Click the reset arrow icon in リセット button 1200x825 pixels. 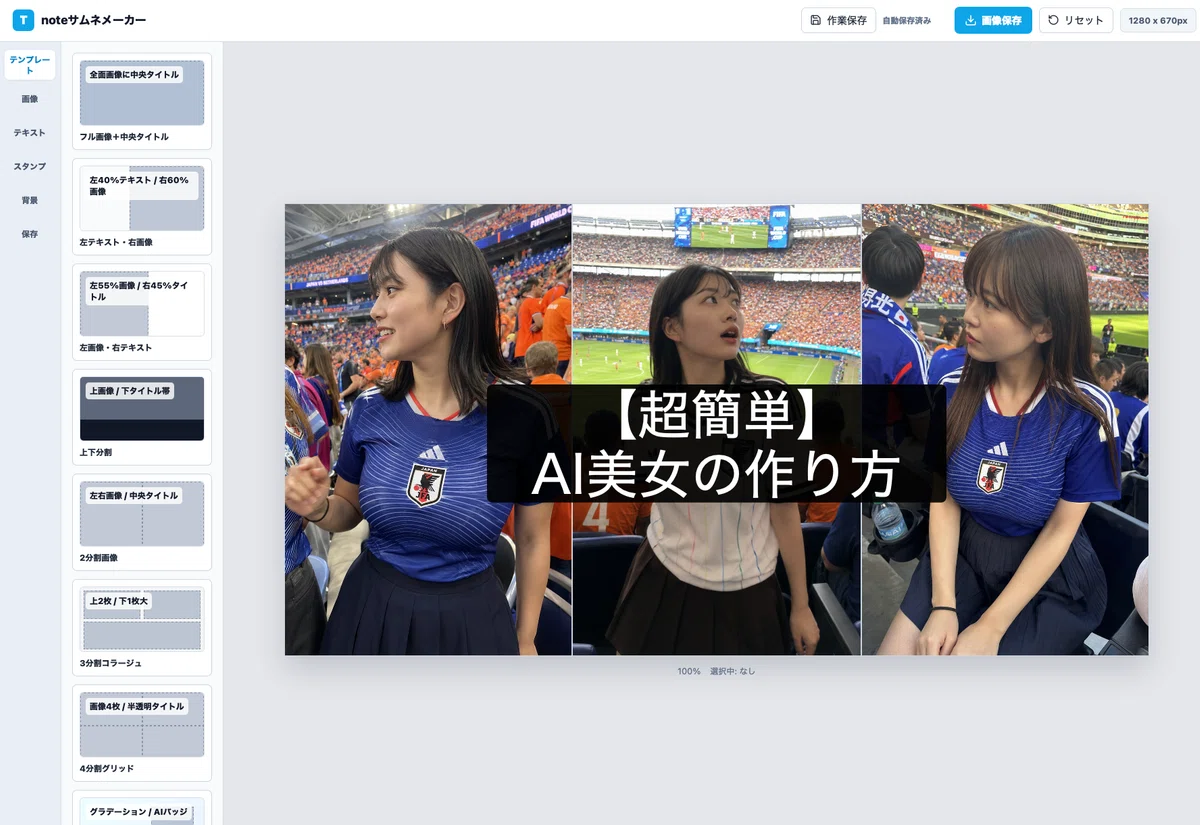1054,20
